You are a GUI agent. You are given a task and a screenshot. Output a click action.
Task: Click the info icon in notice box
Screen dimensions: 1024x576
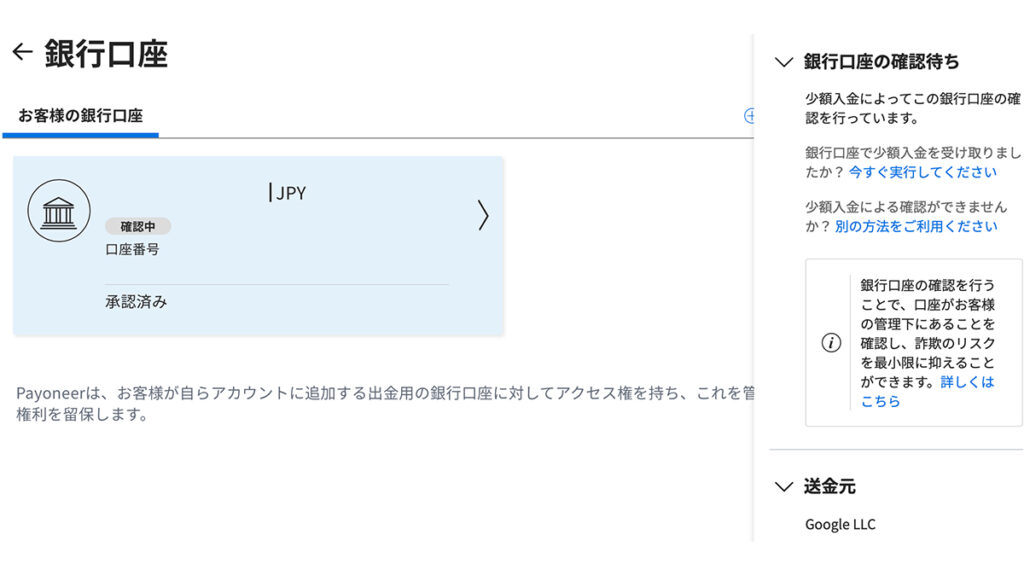pos(831,343)
